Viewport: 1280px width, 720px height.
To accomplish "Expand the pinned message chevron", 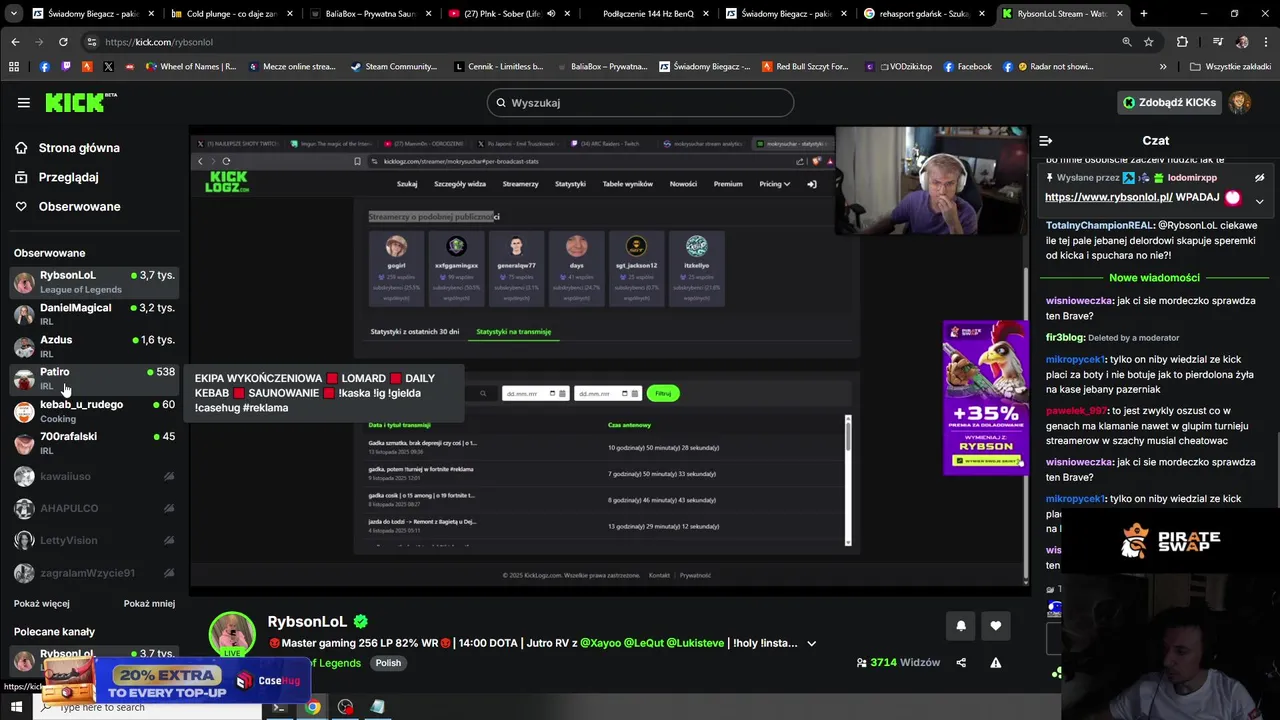I will tap(1260, 201).
